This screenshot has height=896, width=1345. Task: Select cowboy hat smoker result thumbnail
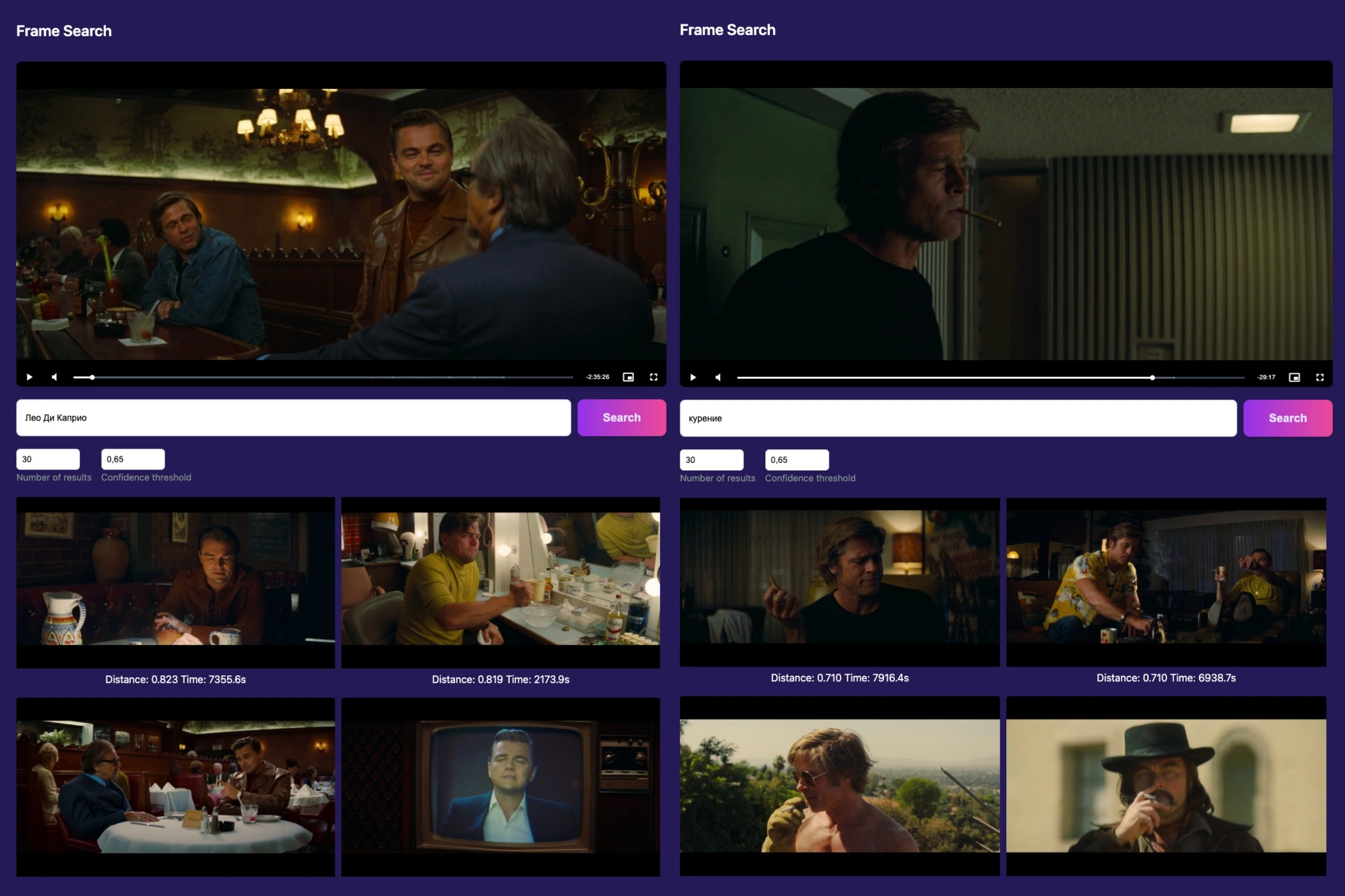(x=1166, y=786)
